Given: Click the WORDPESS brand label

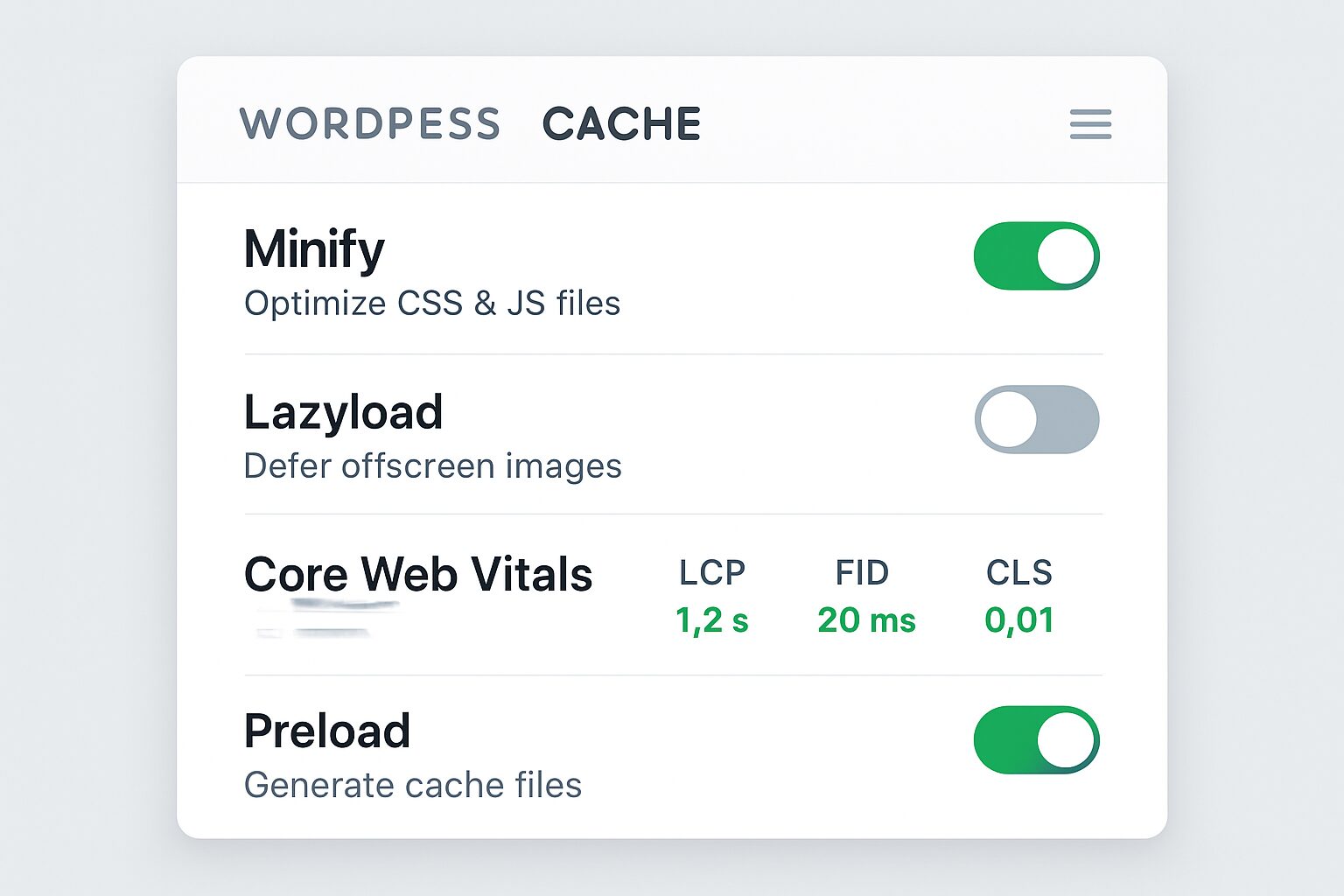Looking at the screenshot, I should click(x=371, y=123).
